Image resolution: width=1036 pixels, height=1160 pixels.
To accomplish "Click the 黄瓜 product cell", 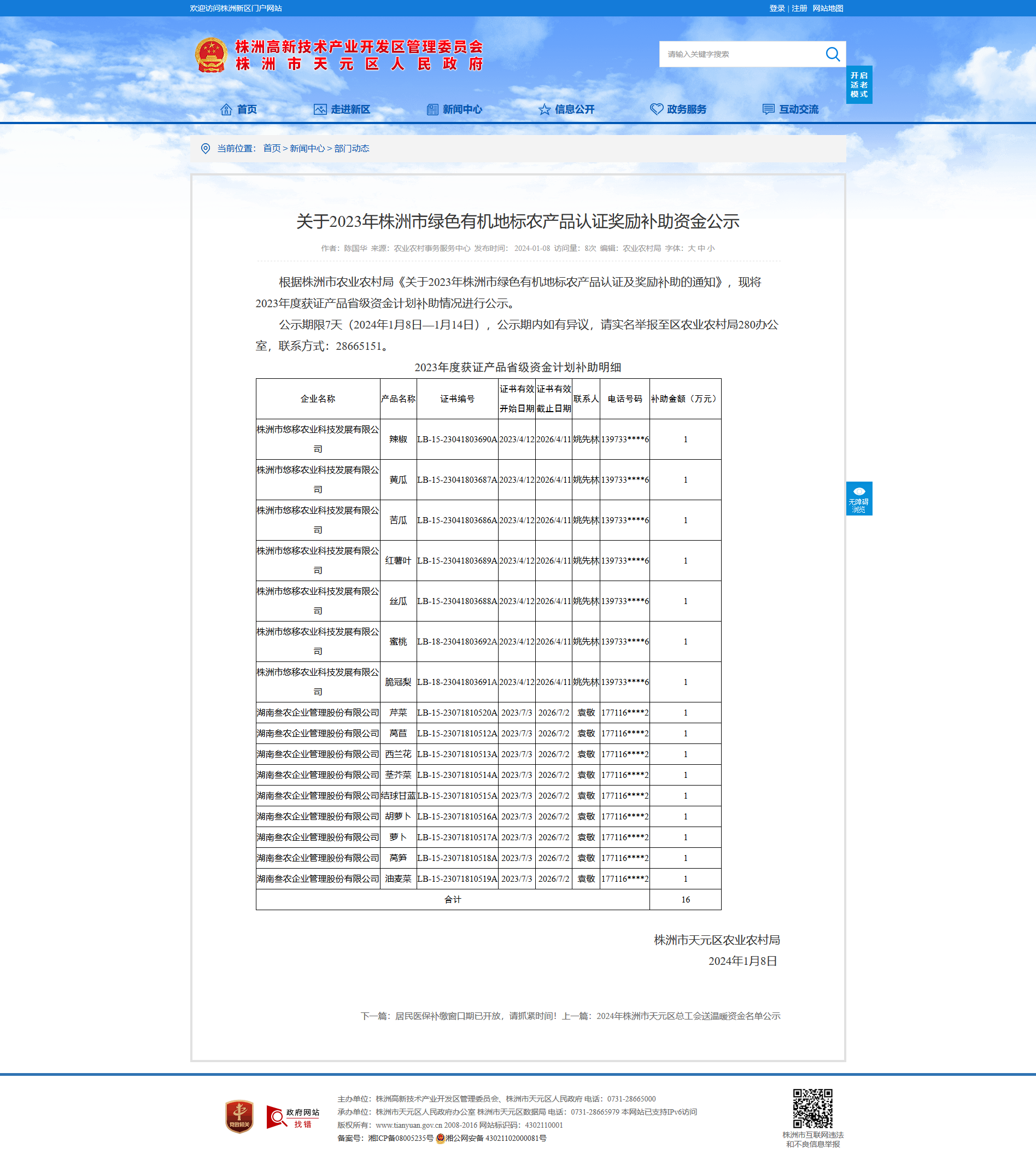I will click(398, 480).
